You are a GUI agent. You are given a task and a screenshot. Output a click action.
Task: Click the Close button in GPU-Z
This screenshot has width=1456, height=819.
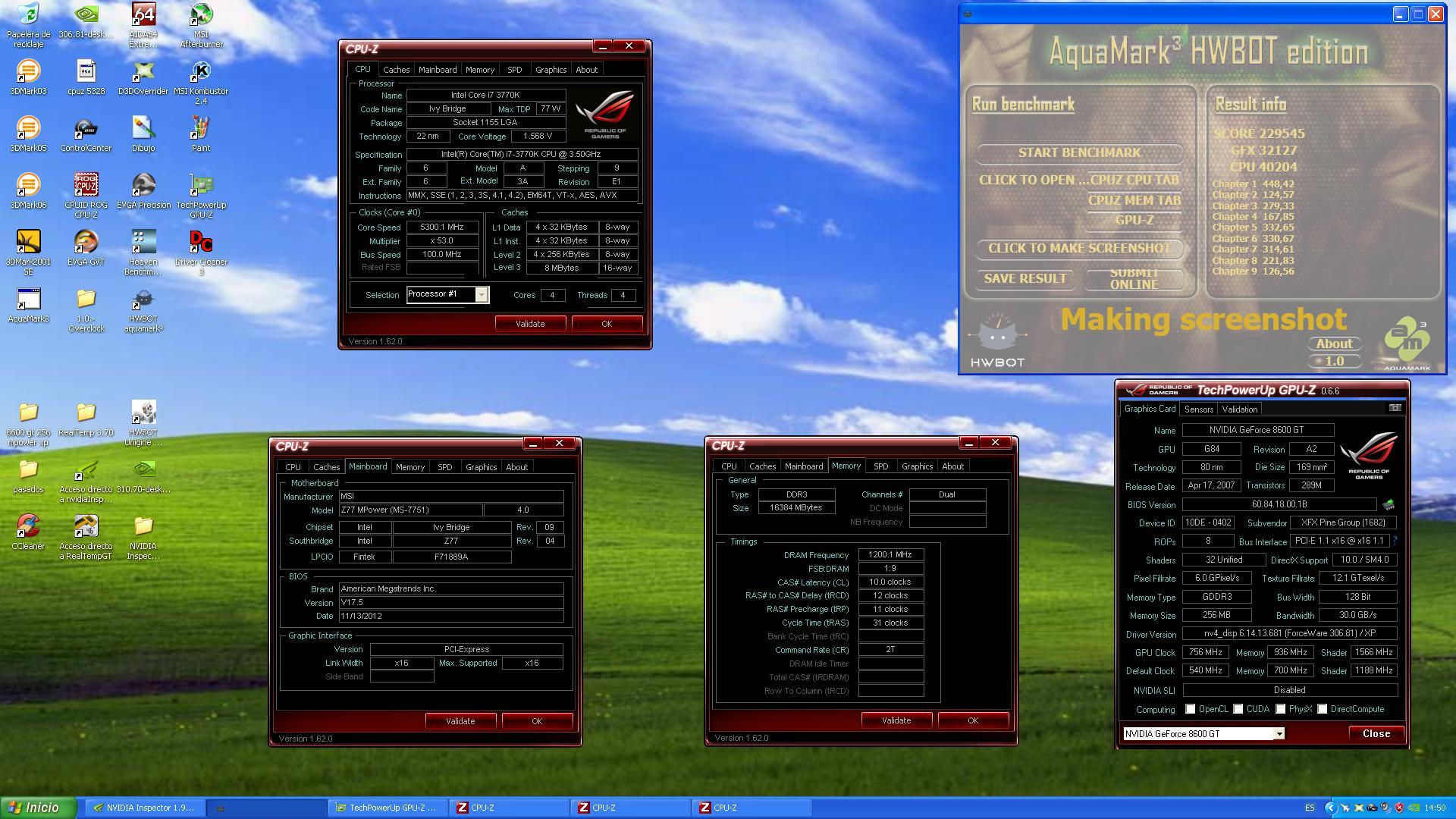1376,733
